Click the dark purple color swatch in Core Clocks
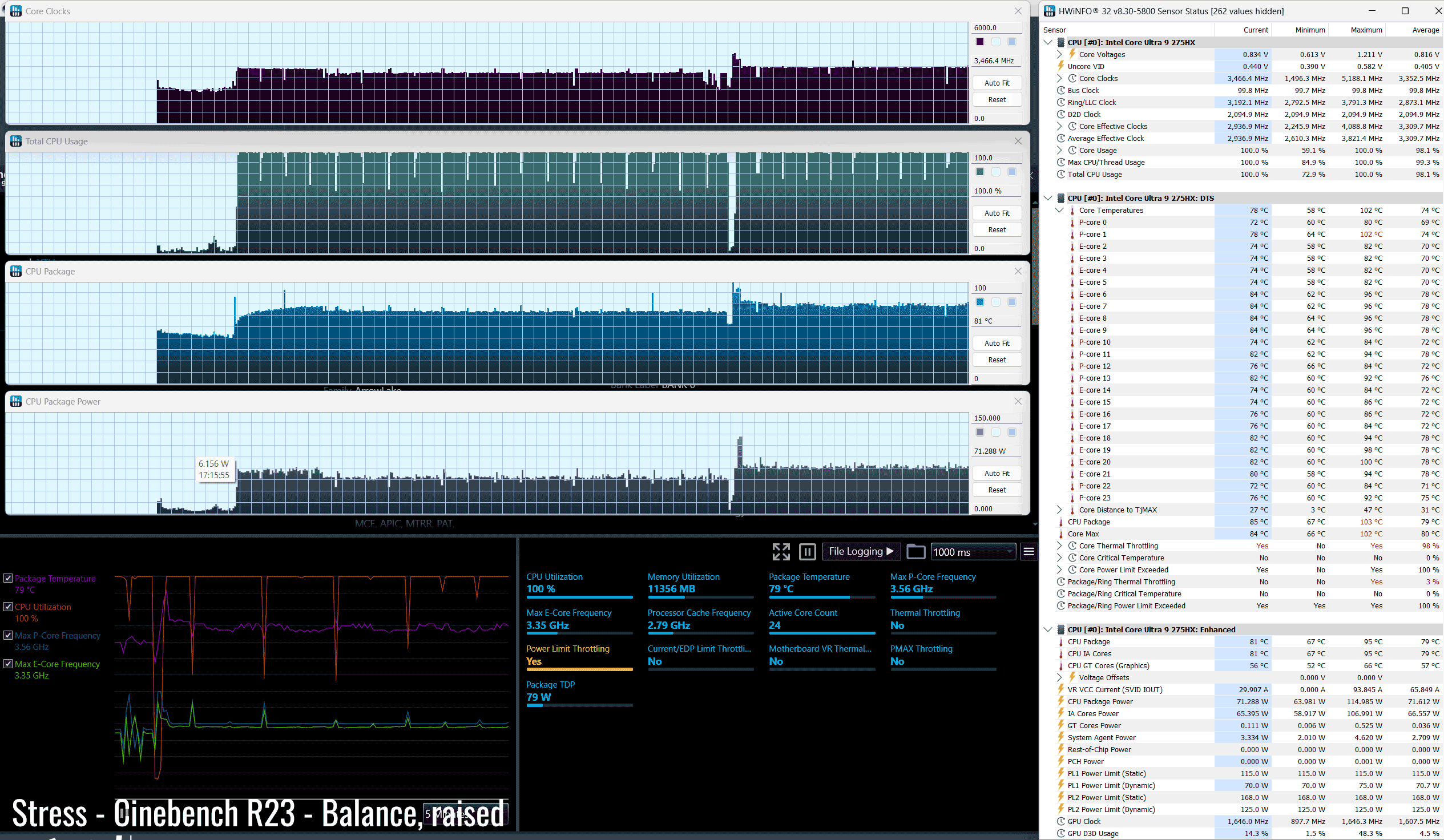1444x840 pixels. tap(980, 42)
